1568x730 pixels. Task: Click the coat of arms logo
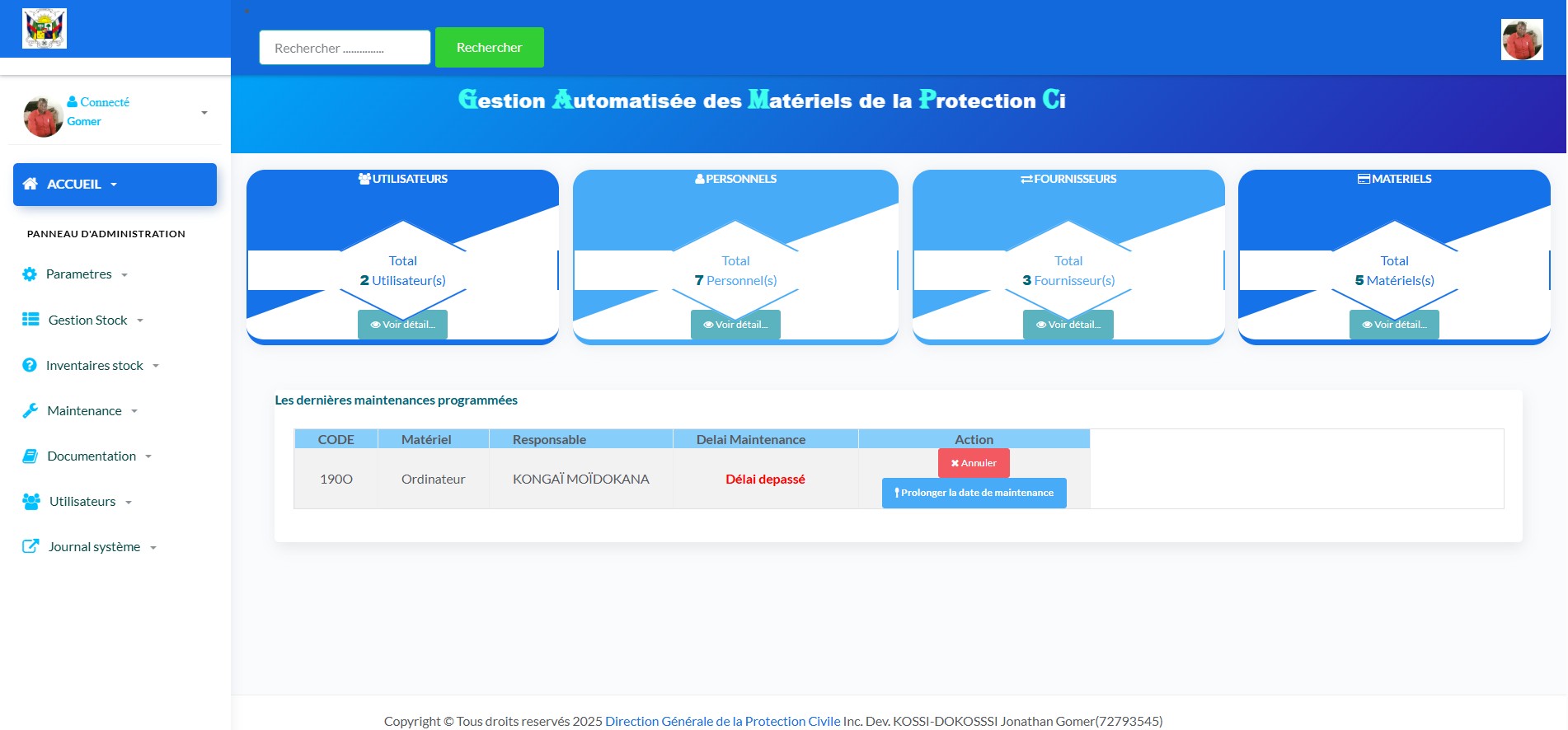coord(45,29)
